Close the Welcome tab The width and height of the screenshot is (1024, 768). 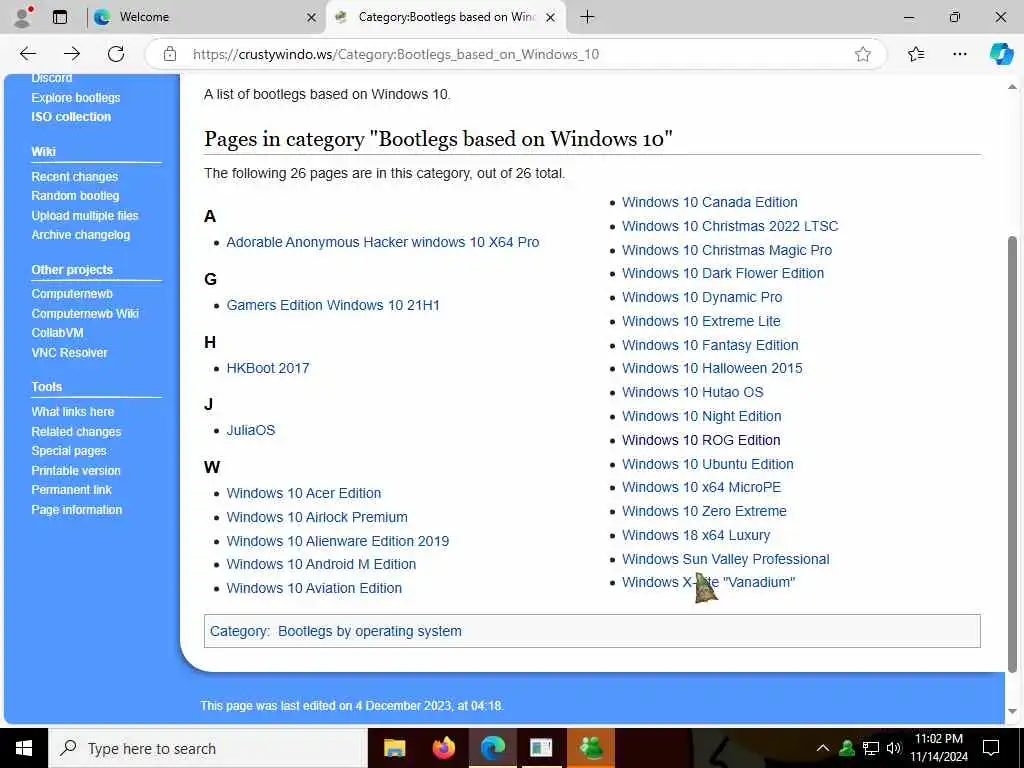coord(312,17)
